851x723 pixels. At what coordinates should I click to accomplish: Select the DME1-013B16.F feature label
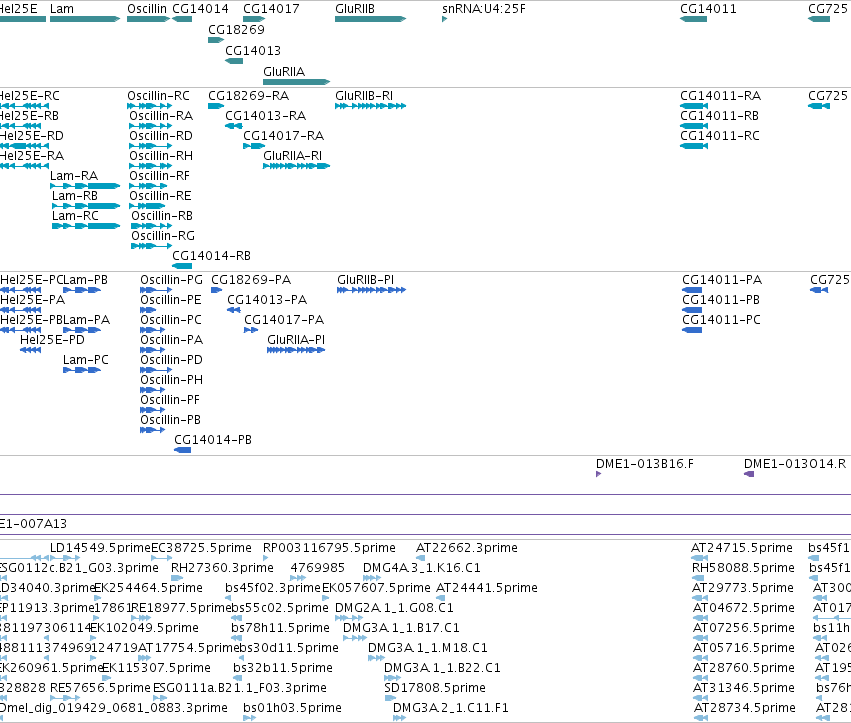[x=645, y=464]
